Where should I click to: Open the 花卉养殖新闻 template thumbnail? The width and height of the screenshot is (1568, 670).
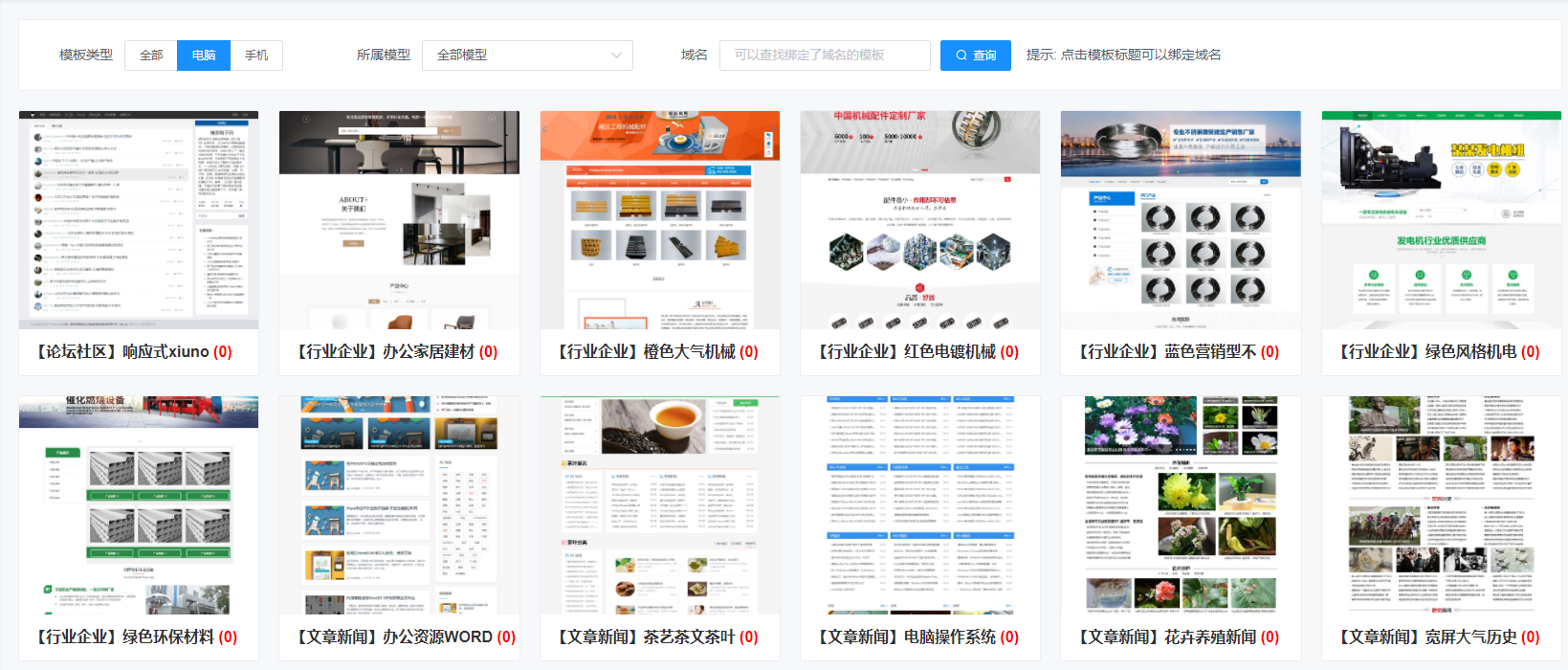point(1181,505)
